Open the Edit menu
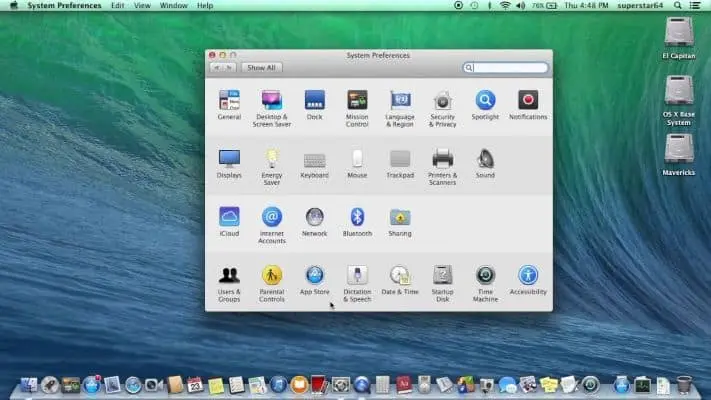Viewport: 711px width, 400px height. click(117, 5)
